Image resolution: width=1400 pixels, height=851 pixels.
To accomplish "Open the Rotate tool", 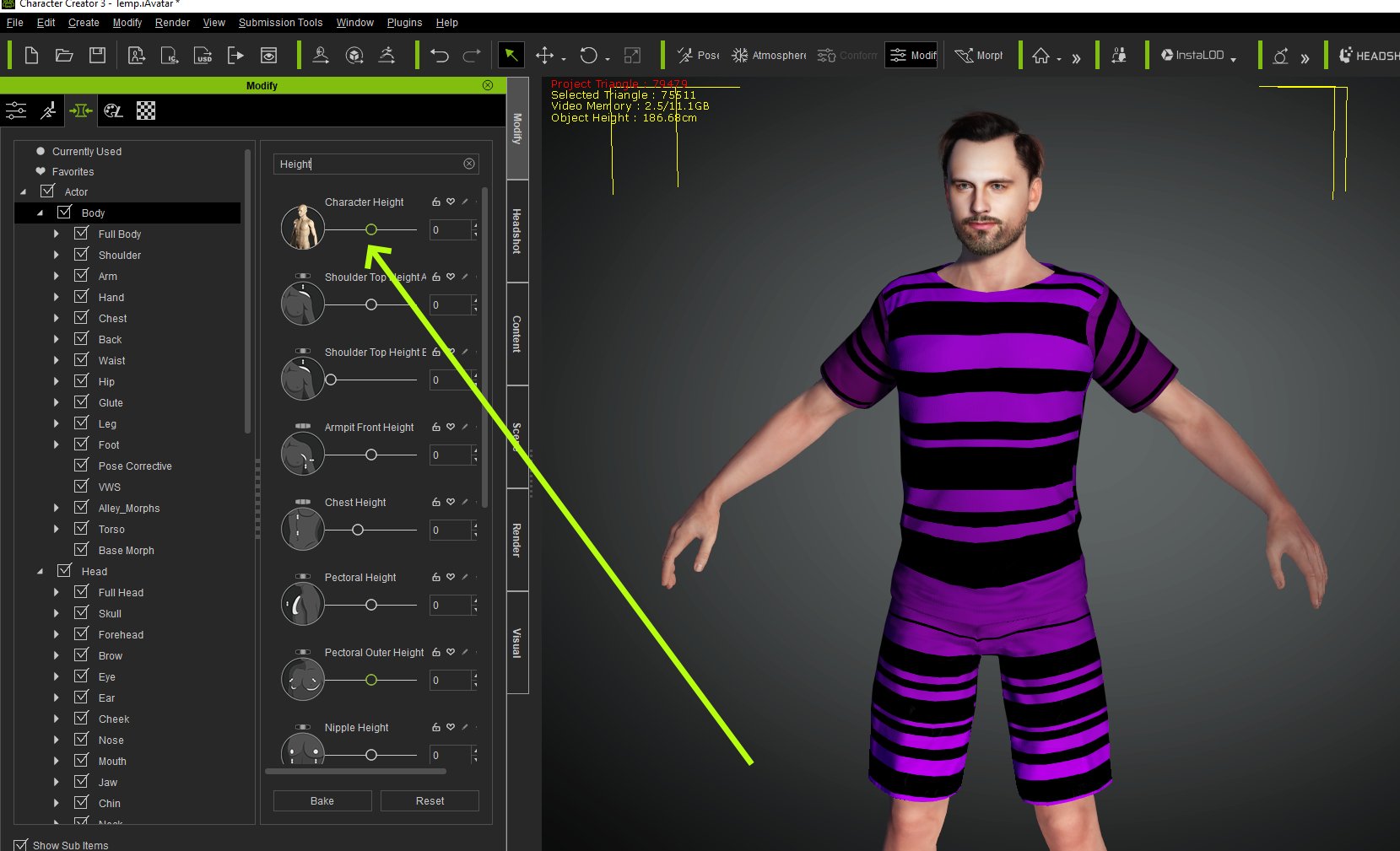I will point(589,55).
